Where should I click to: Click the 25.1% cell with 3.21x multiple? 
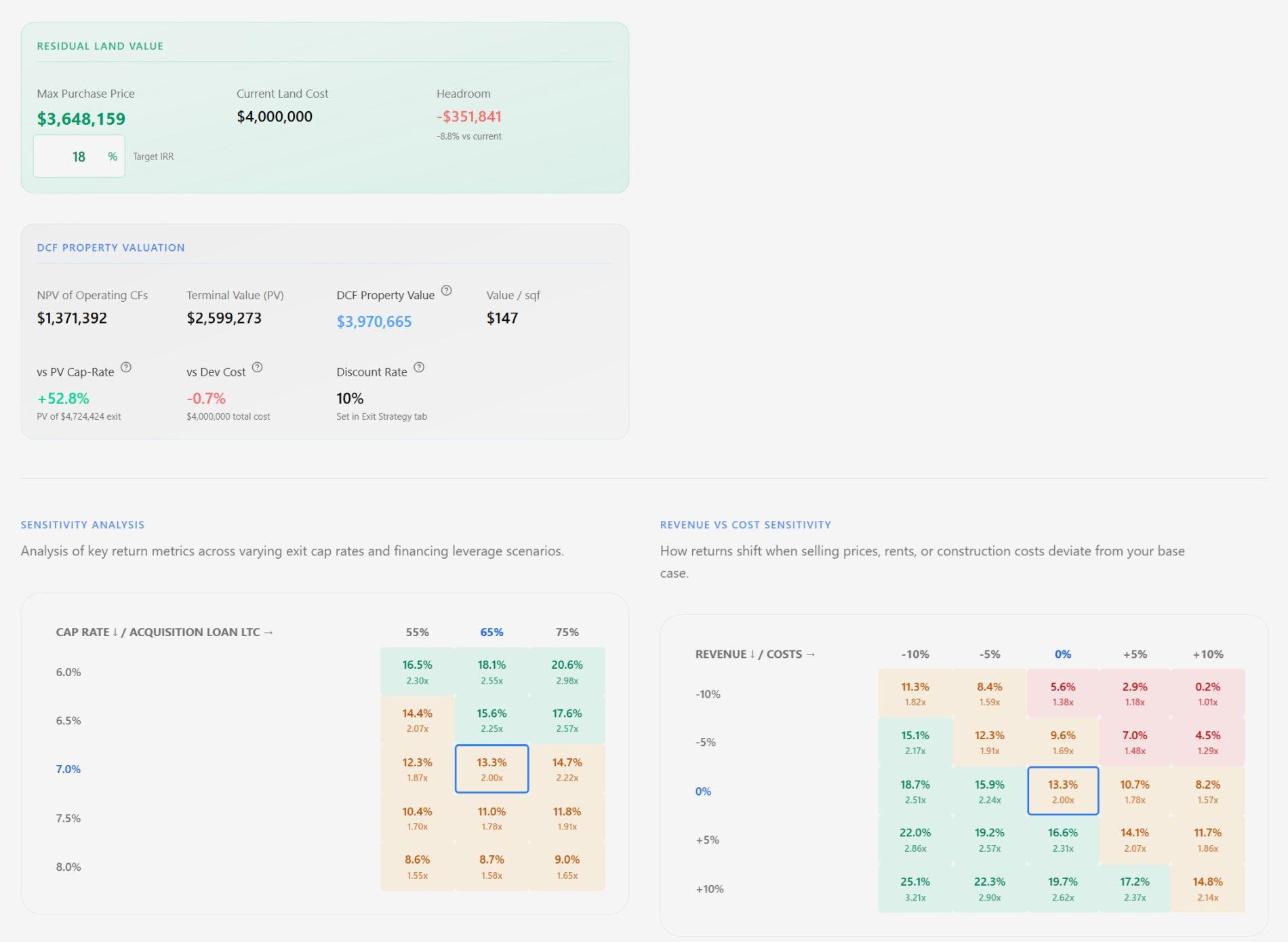915,888
